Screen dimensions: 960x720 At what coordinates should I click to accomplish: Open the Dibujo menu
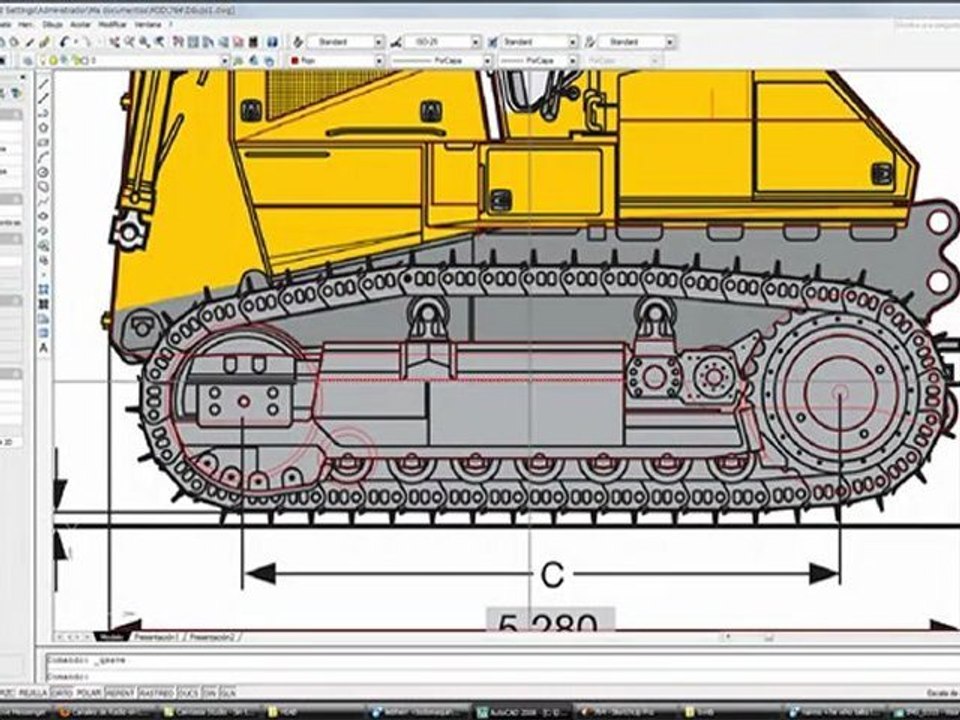53,24
